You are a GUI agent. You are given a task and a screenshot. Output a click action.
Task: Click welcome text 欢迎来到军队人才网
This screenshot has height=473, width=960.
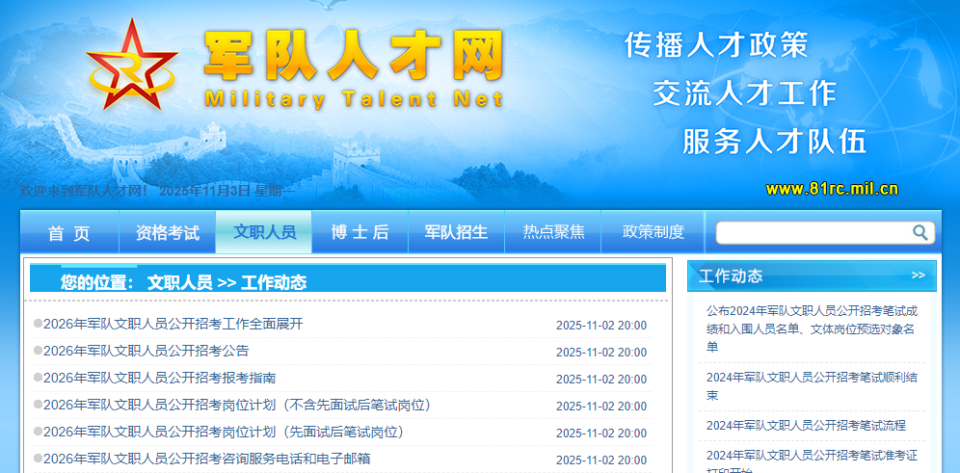click(x=84, y=191)
